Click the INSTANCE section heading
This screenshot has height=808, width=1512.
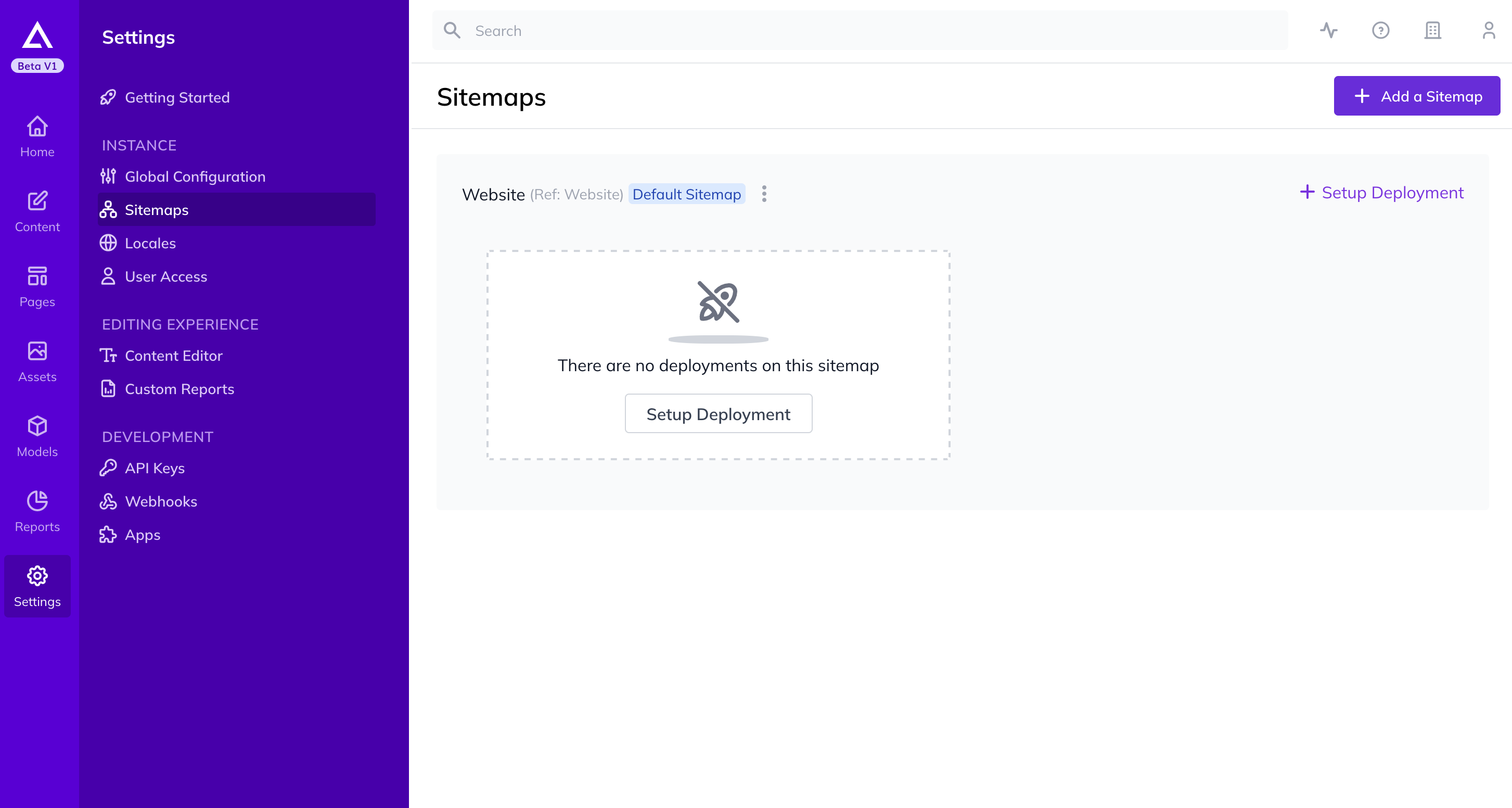click(139, 145)
